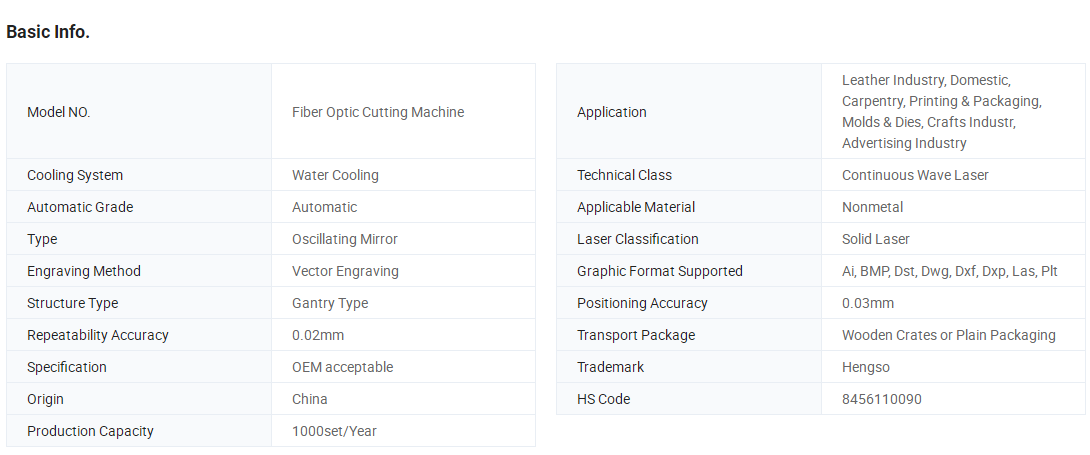The width and height of the screenshot is (1090, 455).
Task: Select the 1000set/Year production capacity value
Action: coord(334,431)
